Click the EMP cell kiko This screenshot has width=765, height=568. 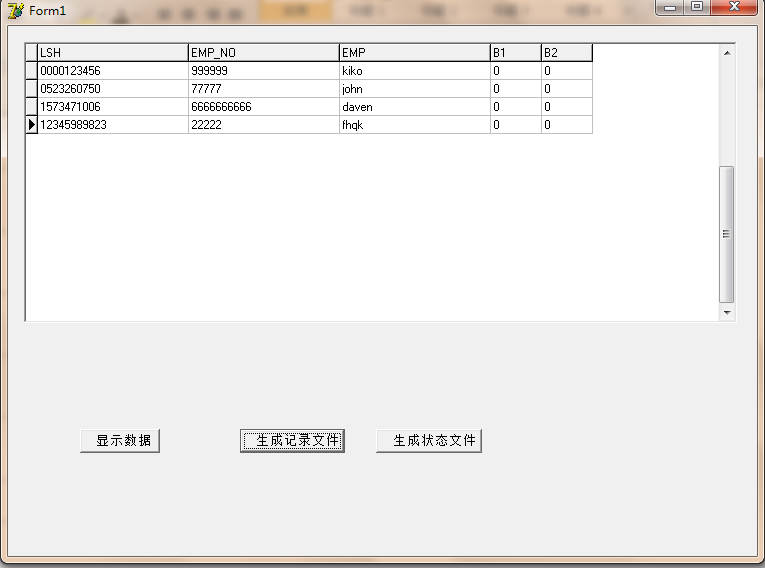point(415,71)
